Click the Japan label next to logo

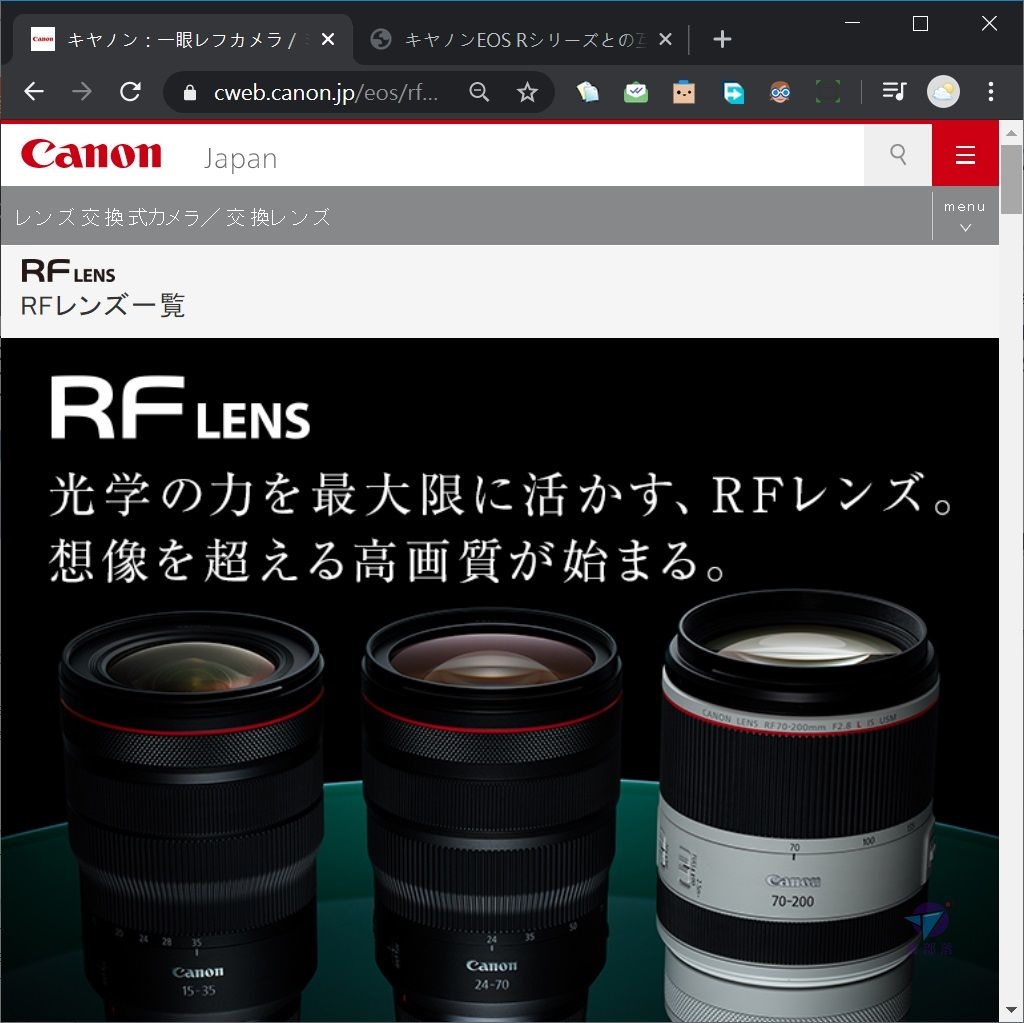click(240, 159)
